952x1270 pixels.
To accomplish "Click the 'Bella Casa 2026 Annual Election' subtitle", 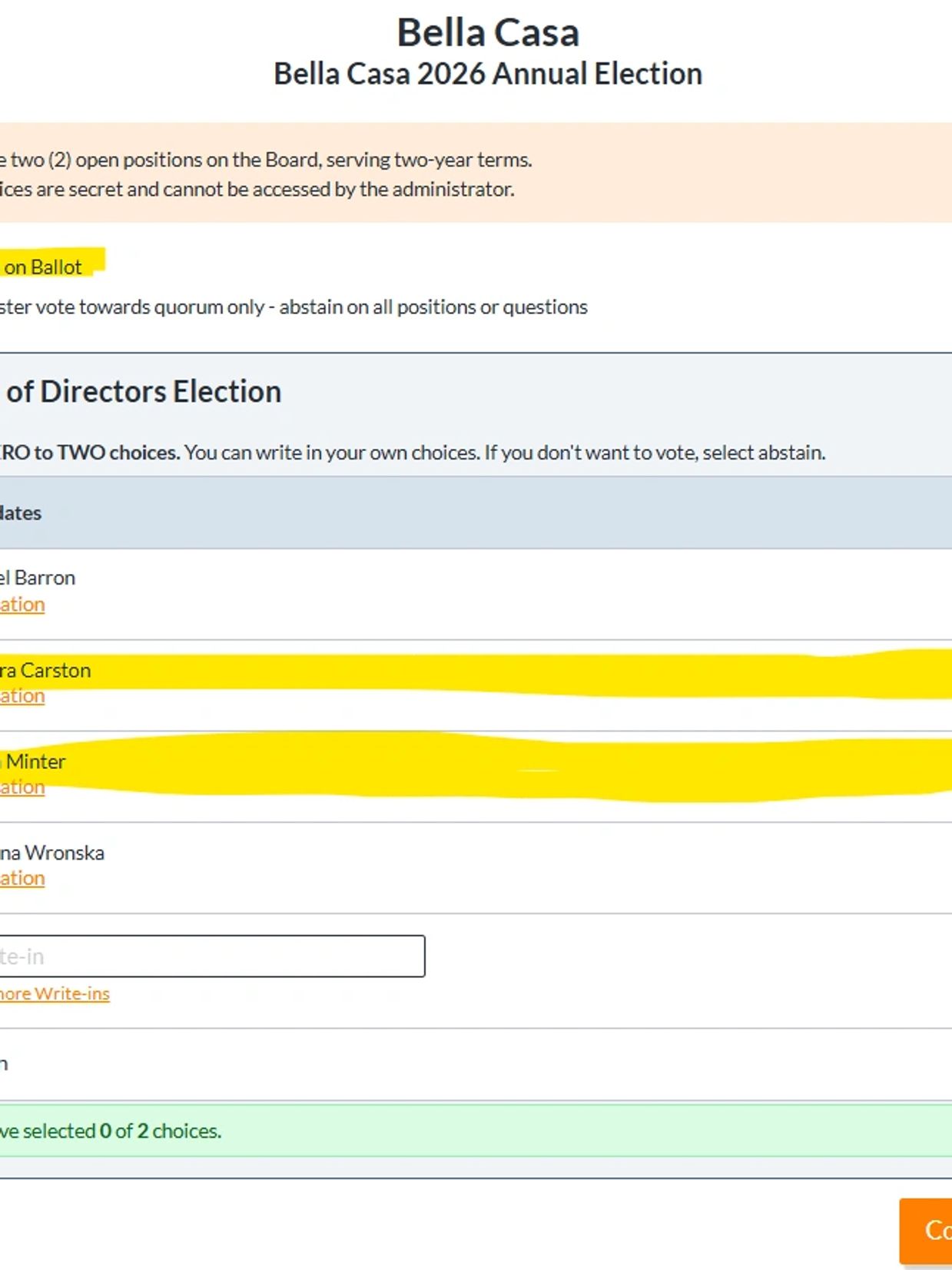I will click(x=488, y=75).
